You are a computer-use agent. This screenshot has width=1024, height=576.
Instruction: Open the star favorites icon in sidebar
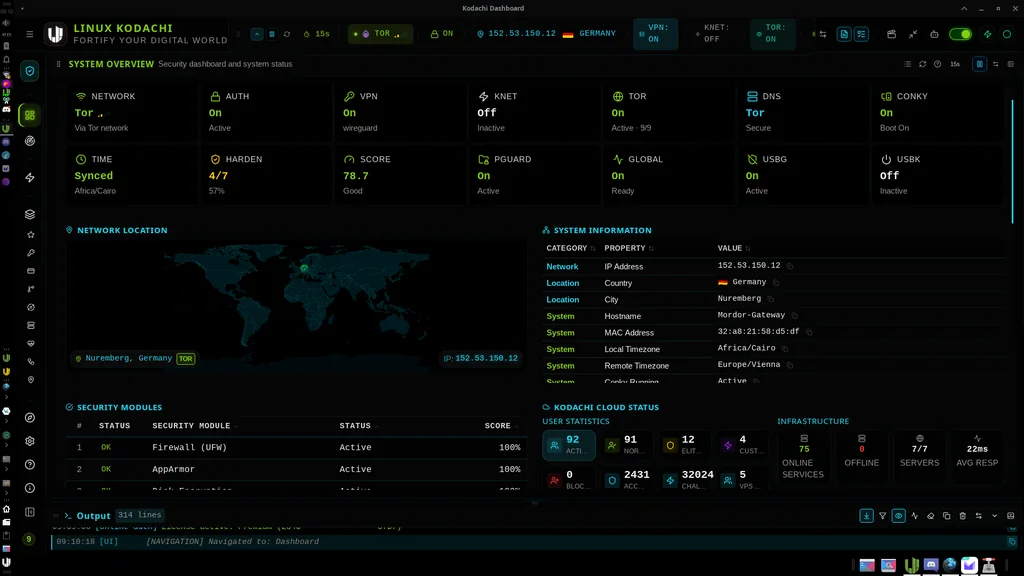coord(31,234)
